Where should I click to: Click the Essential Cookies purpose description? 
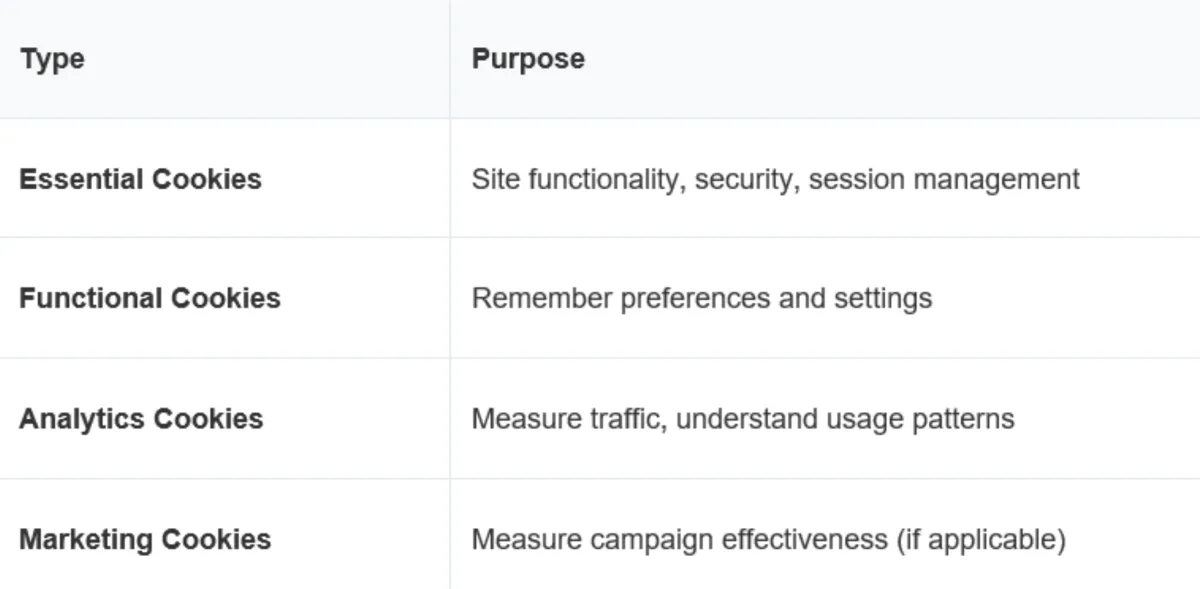[775, 179]
